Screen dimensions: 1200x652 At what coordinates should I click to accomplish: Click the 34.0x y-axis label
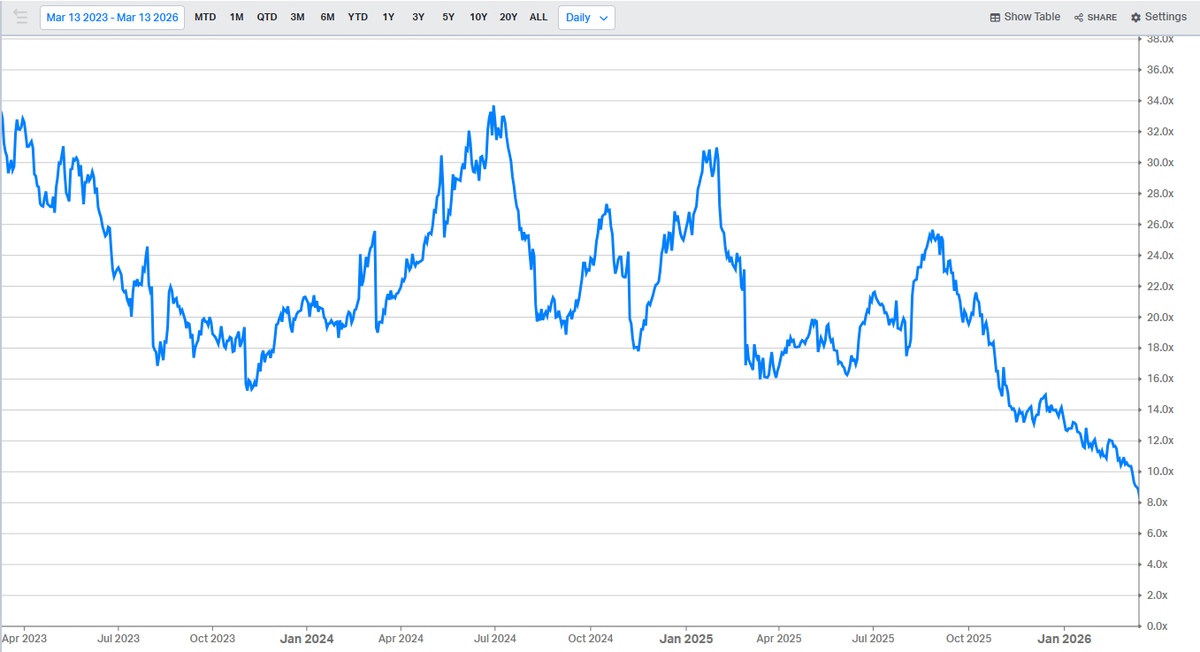(1158, 101)
